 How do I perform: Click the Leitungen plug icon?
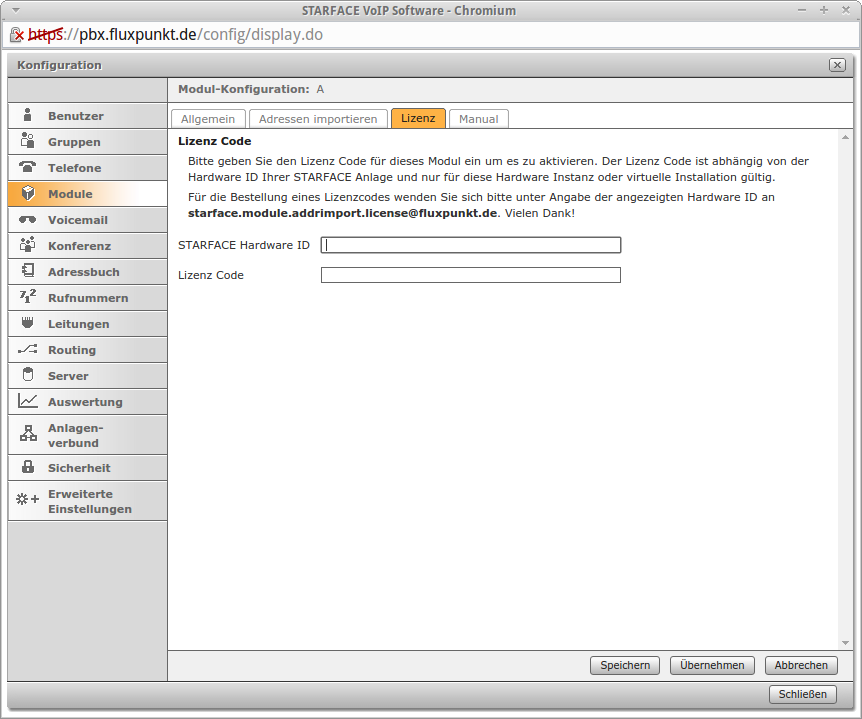click(27, 323)
